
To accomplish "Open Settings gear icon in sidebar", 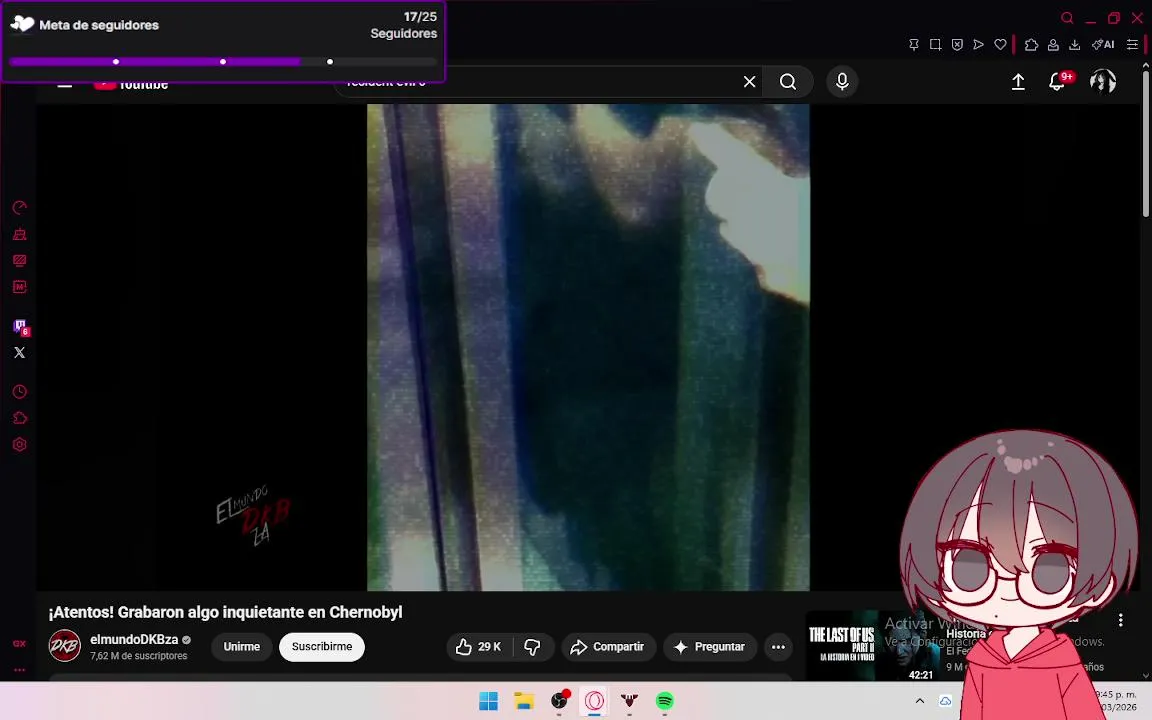I will [x=20, y=444].
